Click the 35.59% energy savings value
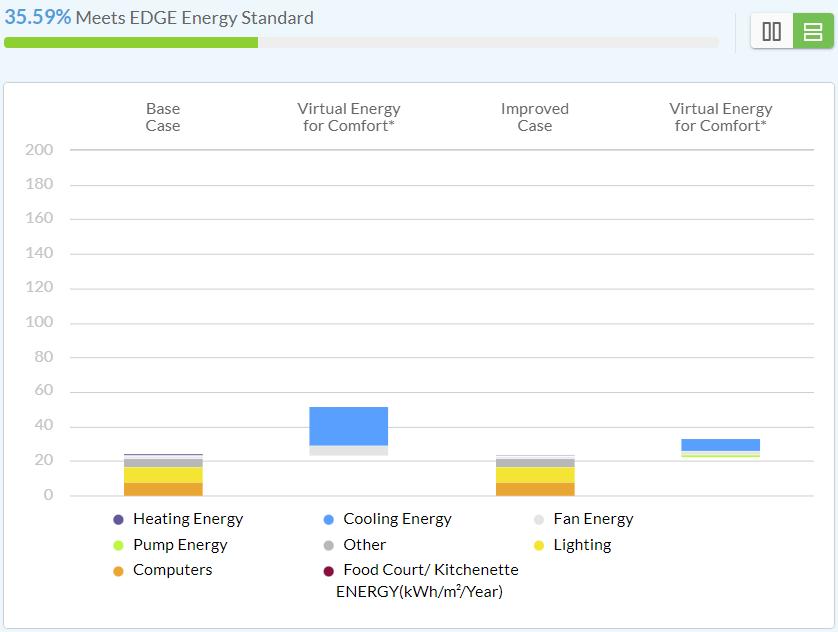Screen dimensions: 838x632 (38, 17)
